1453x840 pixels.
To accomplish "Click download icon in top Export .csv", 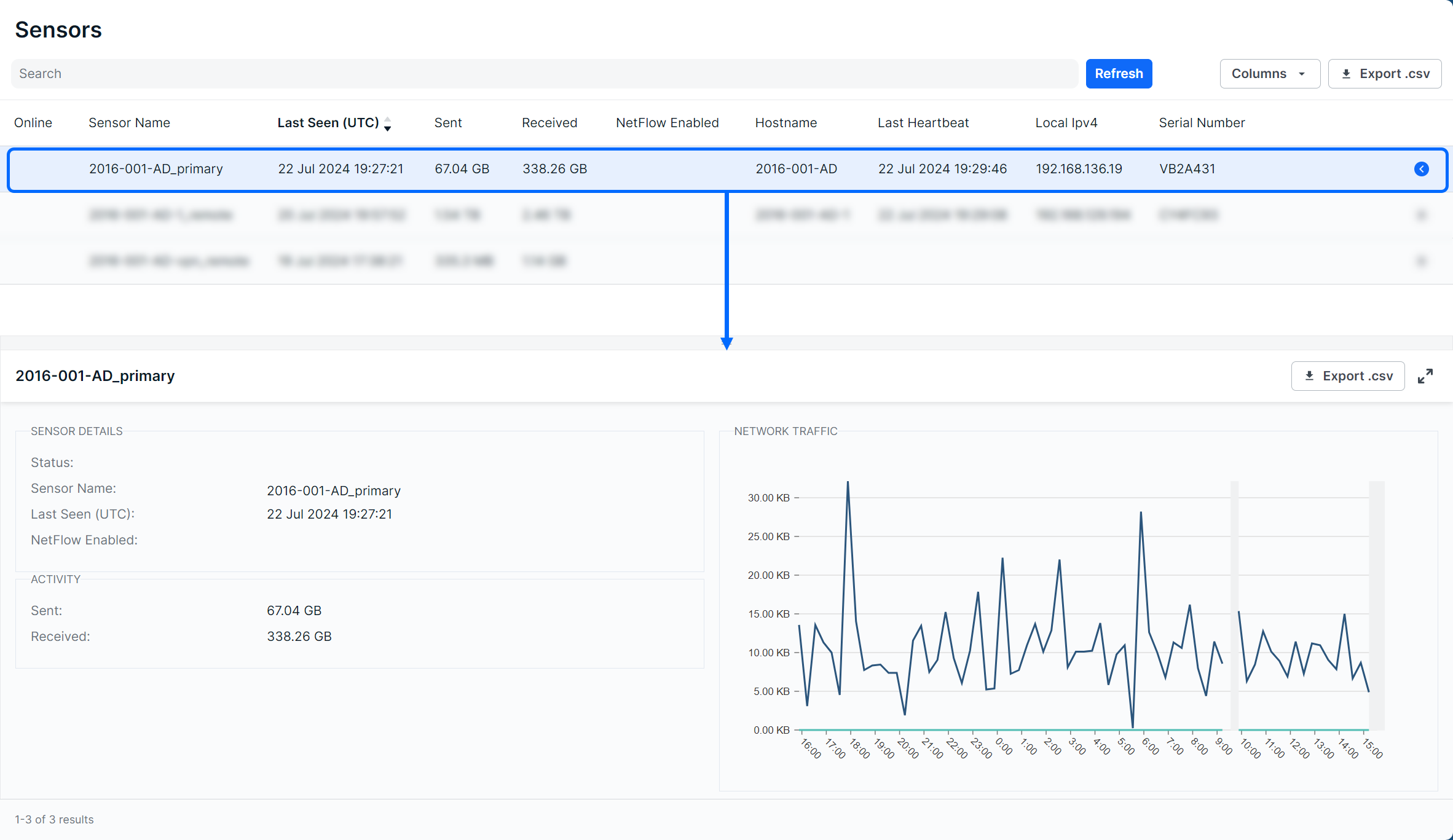I will 1346,74.
